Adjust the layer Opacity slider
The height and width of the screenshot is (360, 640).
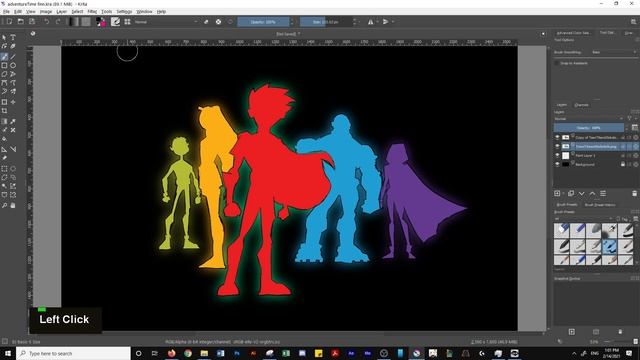(x=589, y=128)
